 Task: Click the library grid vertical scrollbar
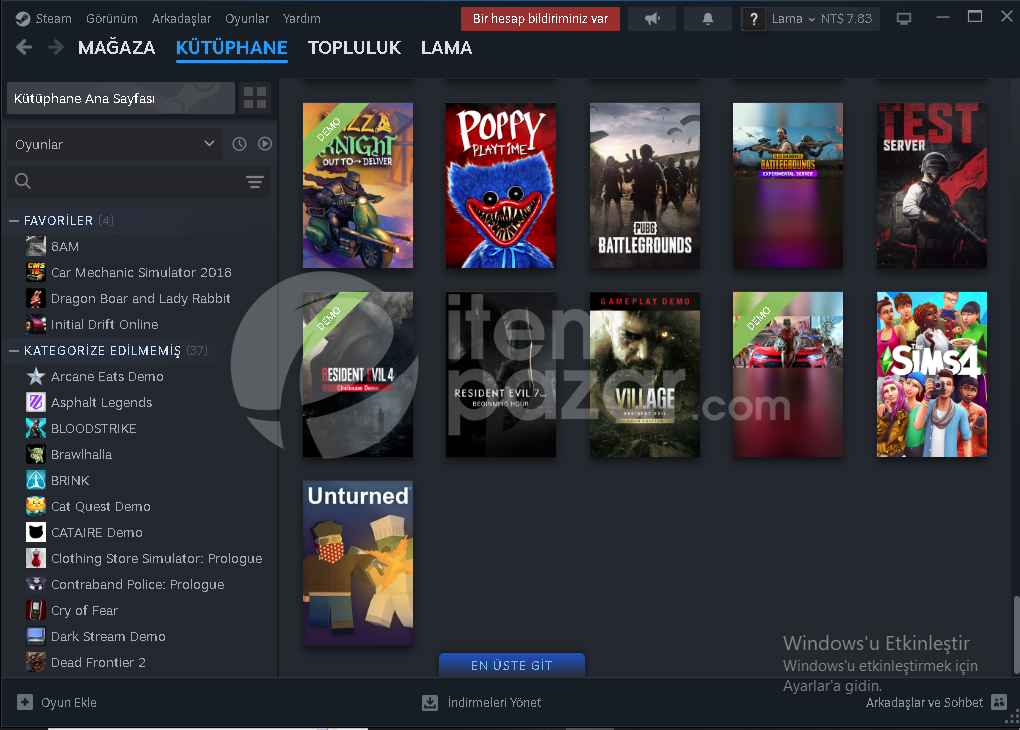1016,634
